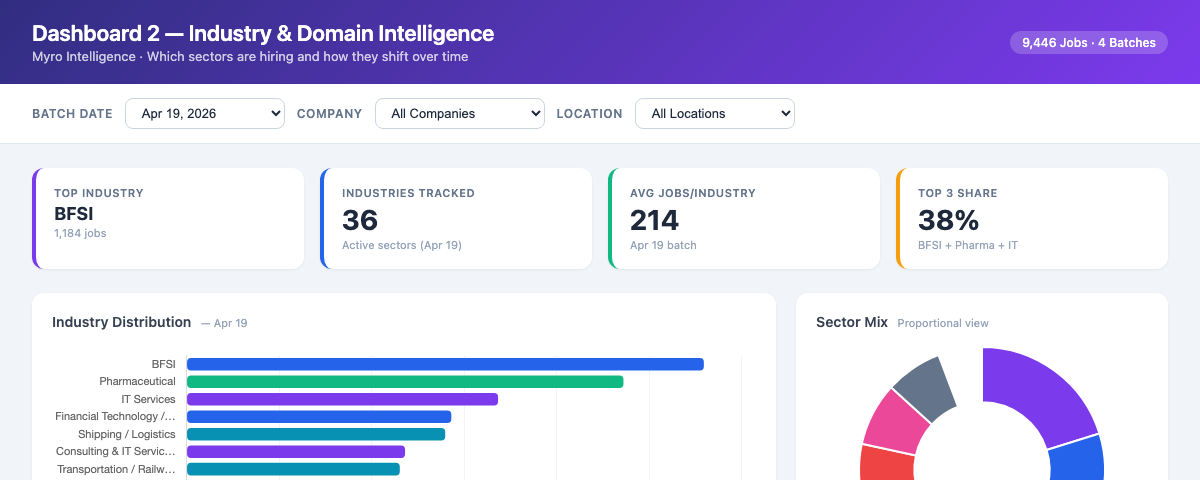
Task: Click the 9,446 Jobs · 4 Batches badge
Action: click(1088, 42)
